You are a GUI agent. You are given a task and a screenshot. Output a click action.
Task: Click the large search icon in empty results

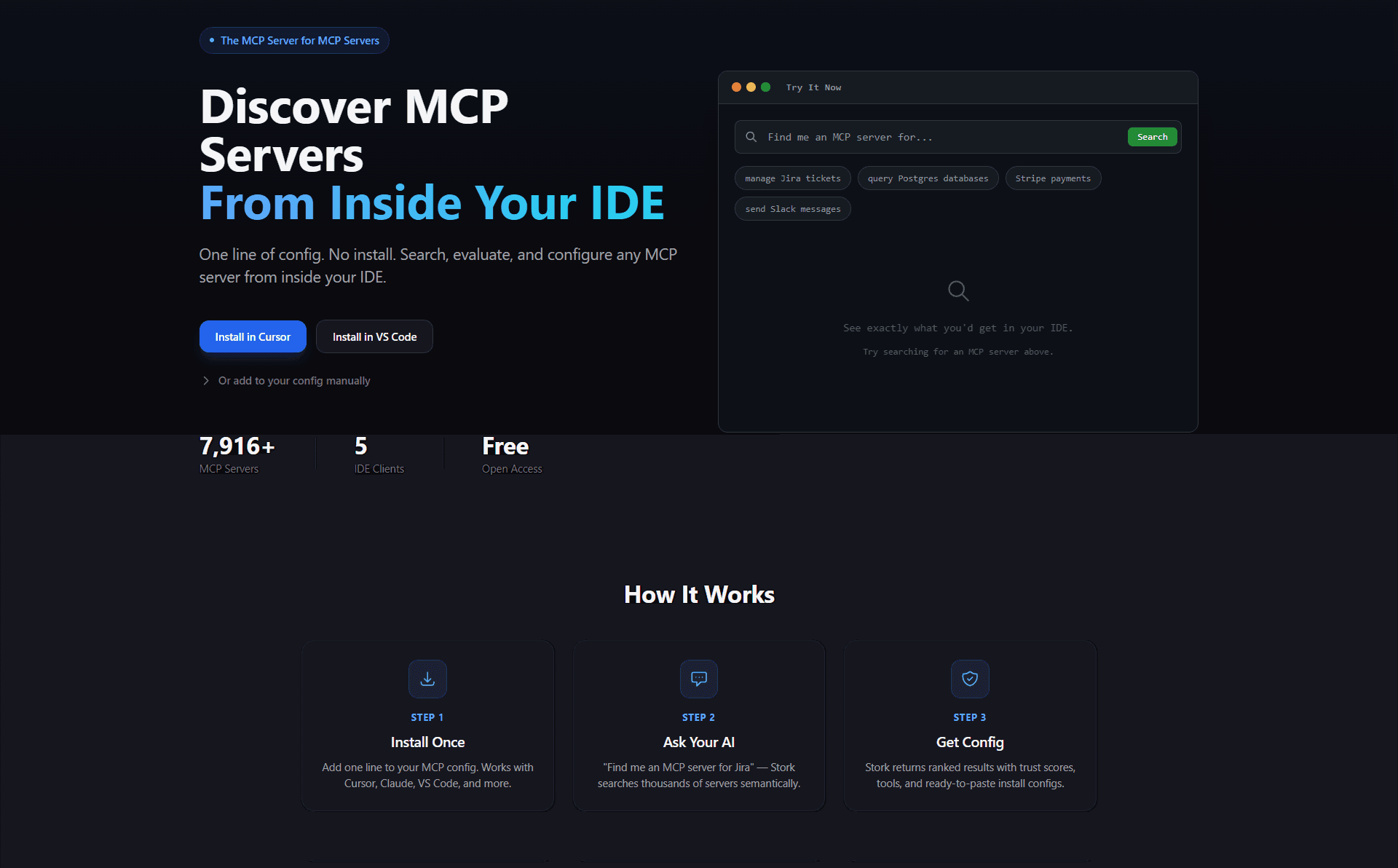[x=958, y=291]
